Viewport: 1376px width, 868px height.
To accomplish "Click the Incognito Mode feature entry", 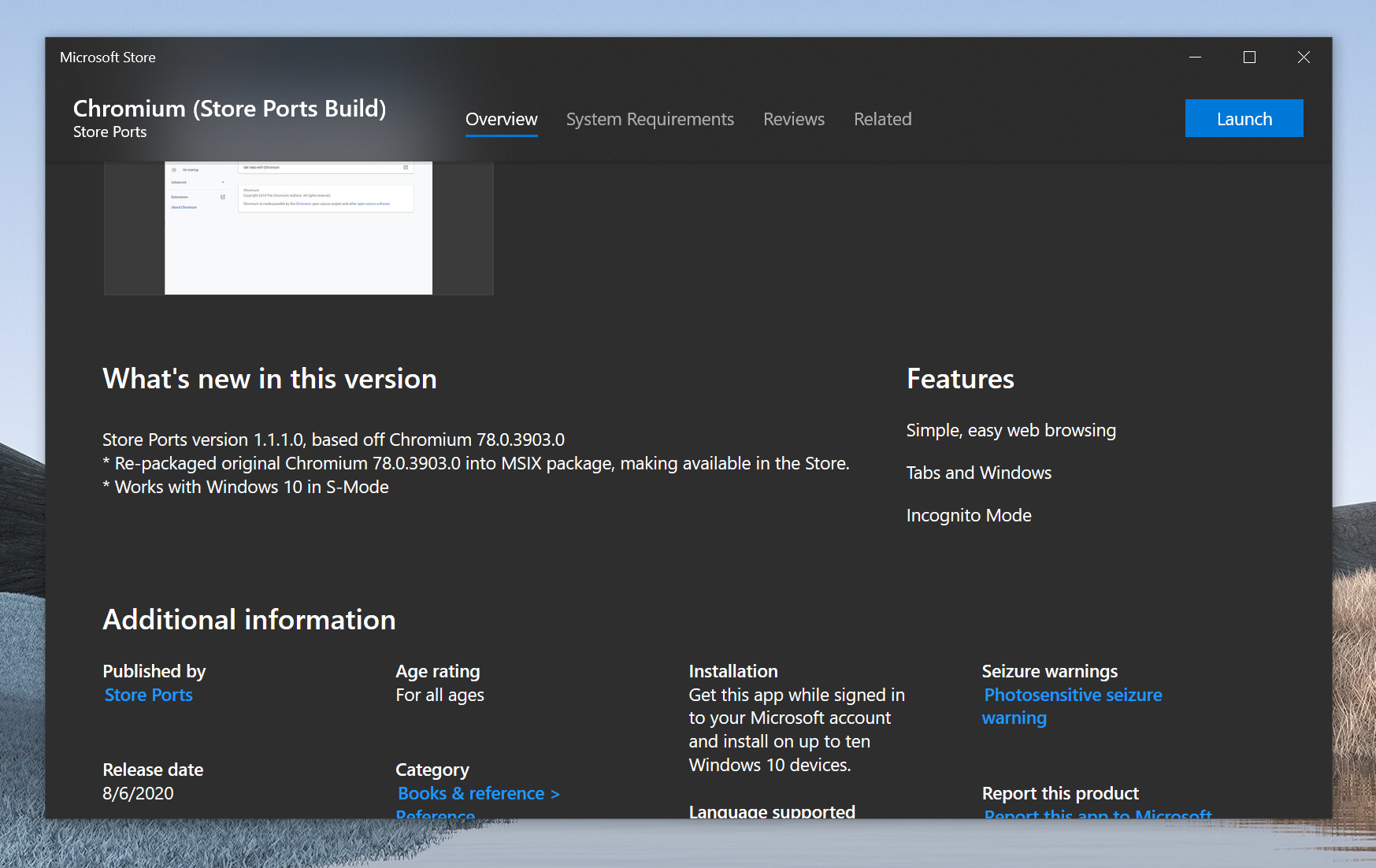I will [x=969, y=515].
